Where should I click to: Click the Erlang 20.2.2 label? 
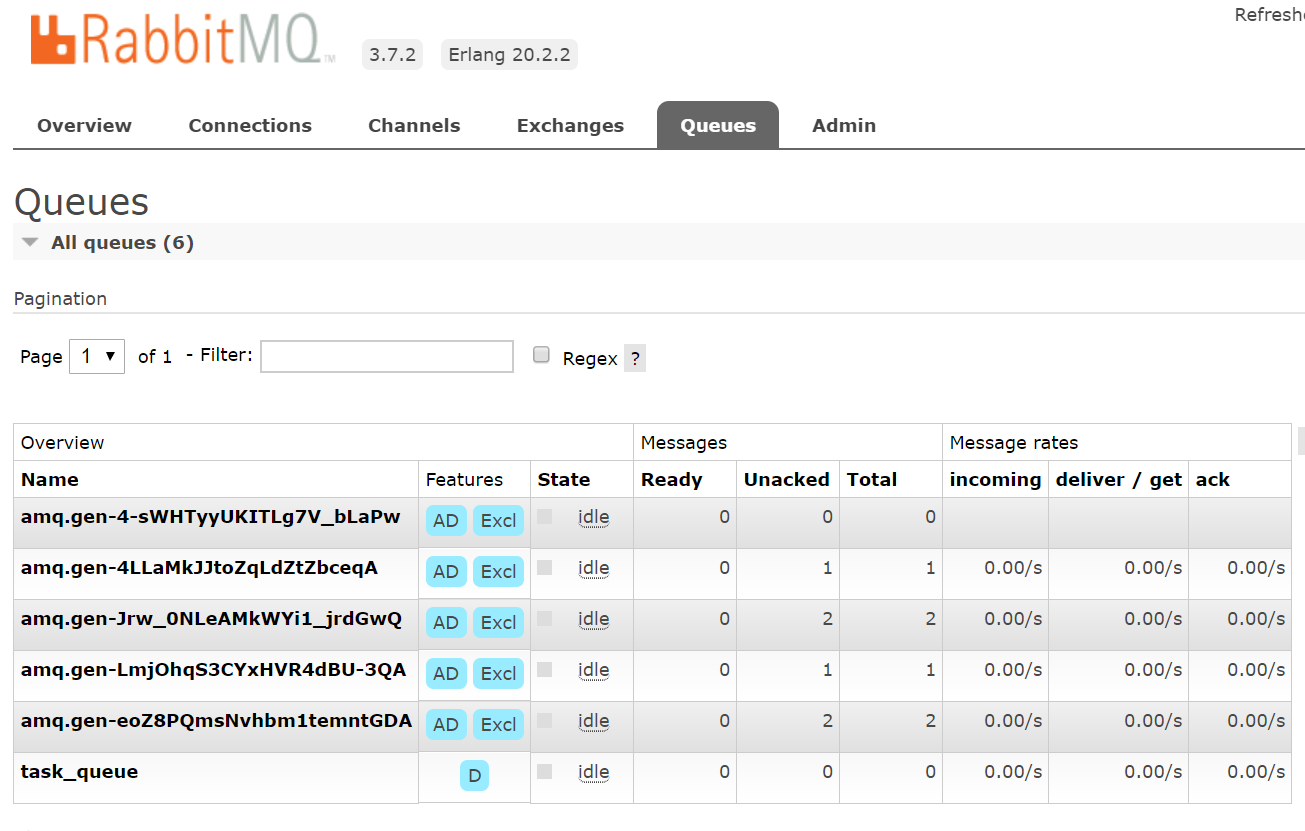click(x=509, y=54)
